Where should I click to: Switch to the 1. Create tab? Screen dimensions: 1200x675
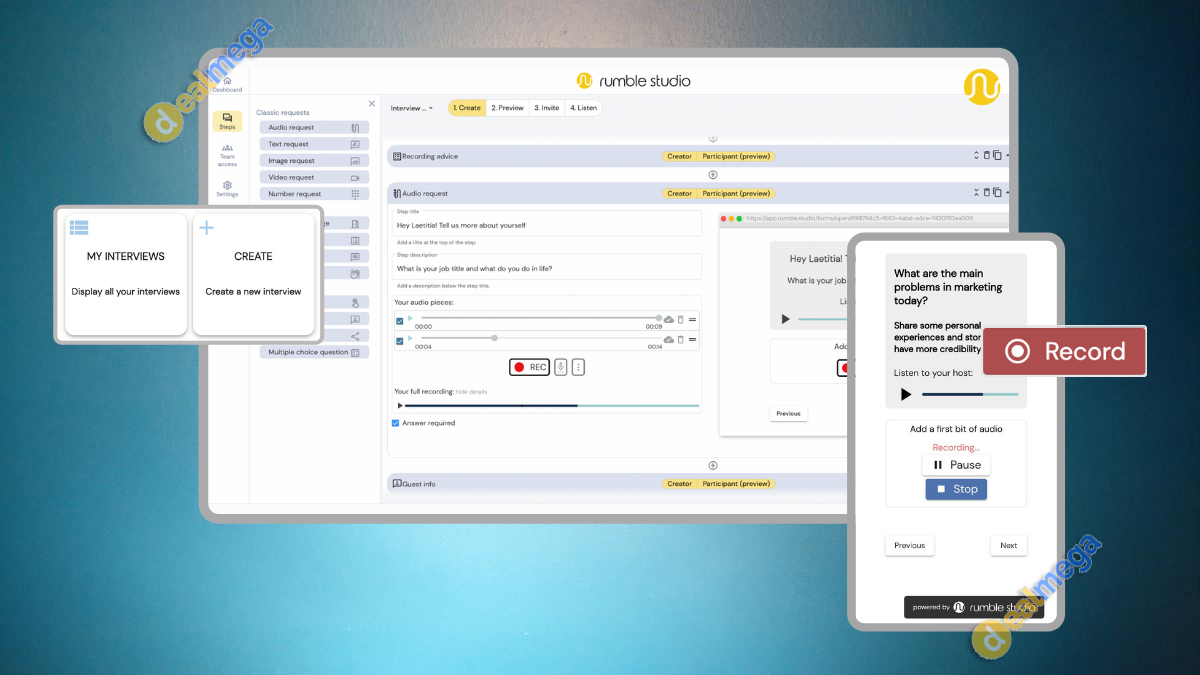(x=467, y=108)
